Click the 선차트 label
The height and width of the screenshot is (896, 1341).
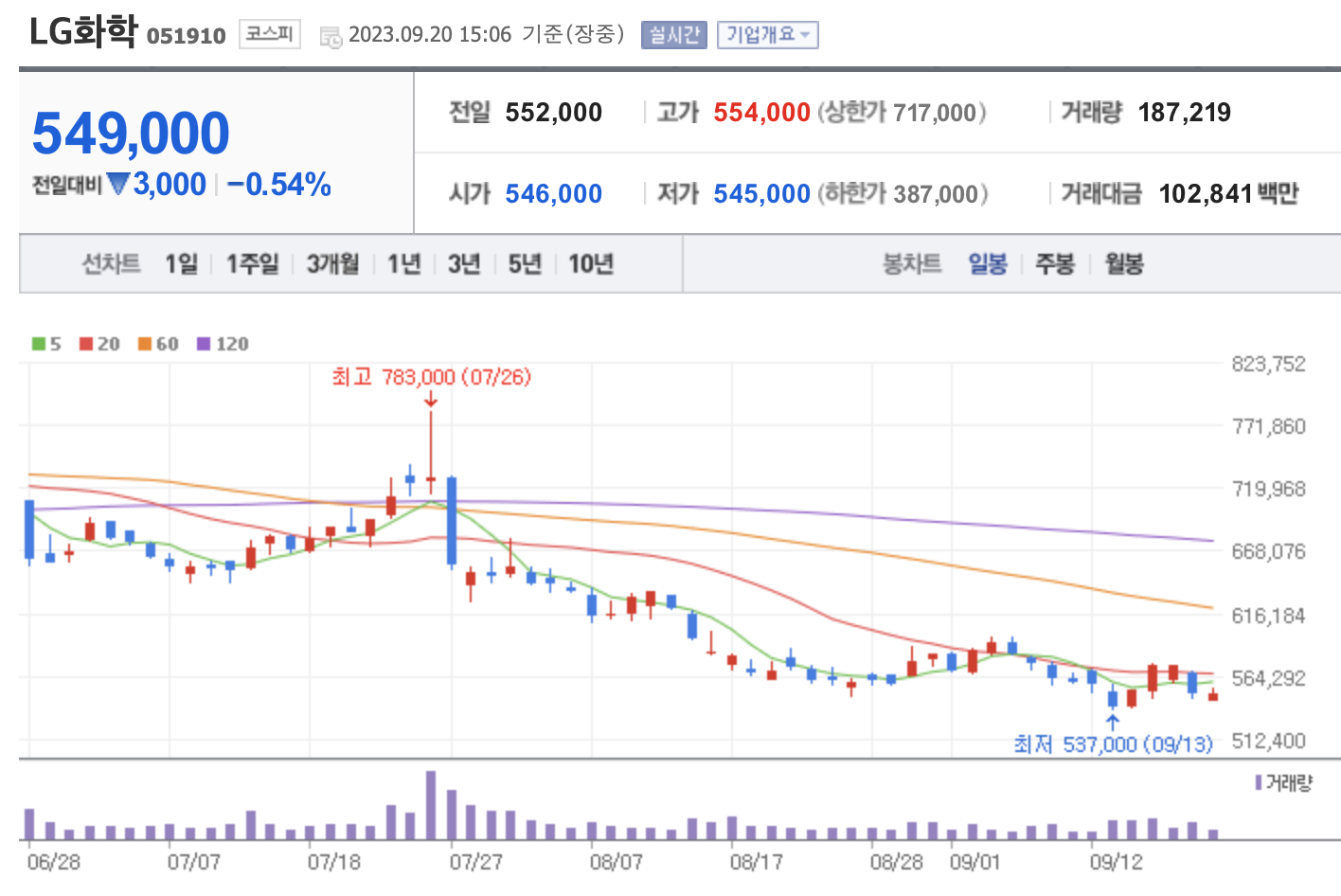coord(112,263)
